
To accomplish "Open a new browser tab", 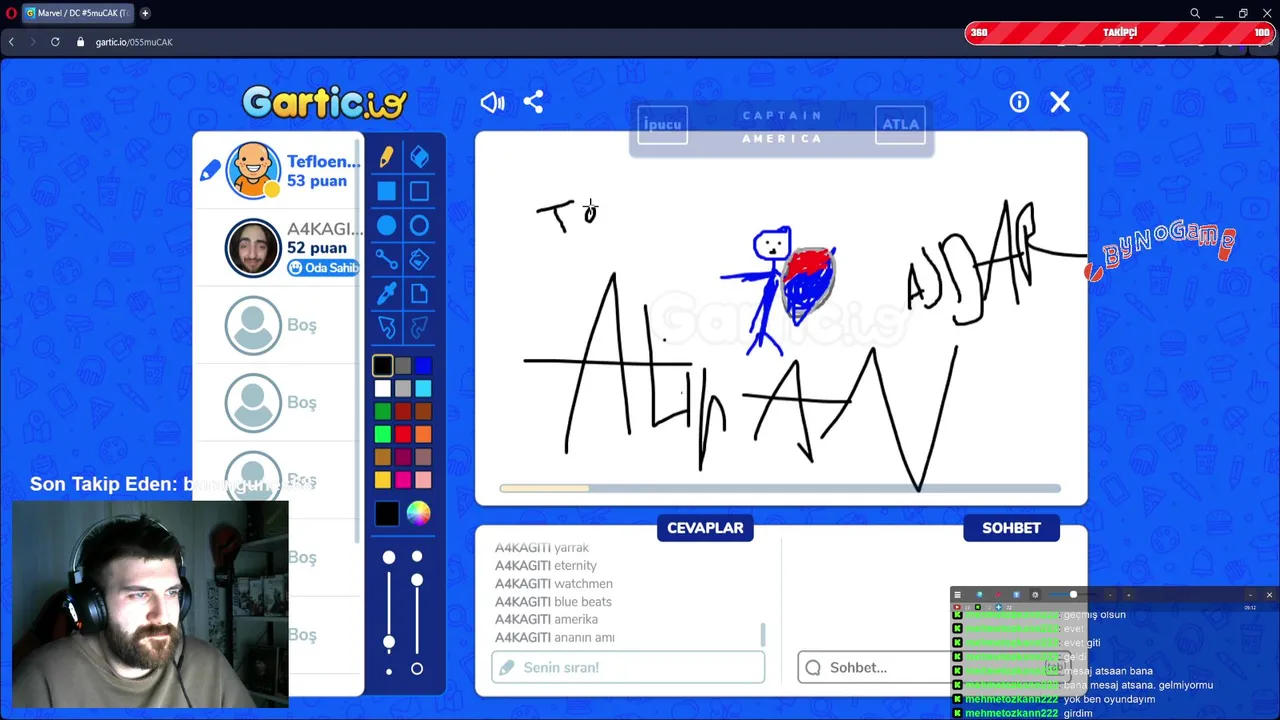I will [x=145, y=13].
